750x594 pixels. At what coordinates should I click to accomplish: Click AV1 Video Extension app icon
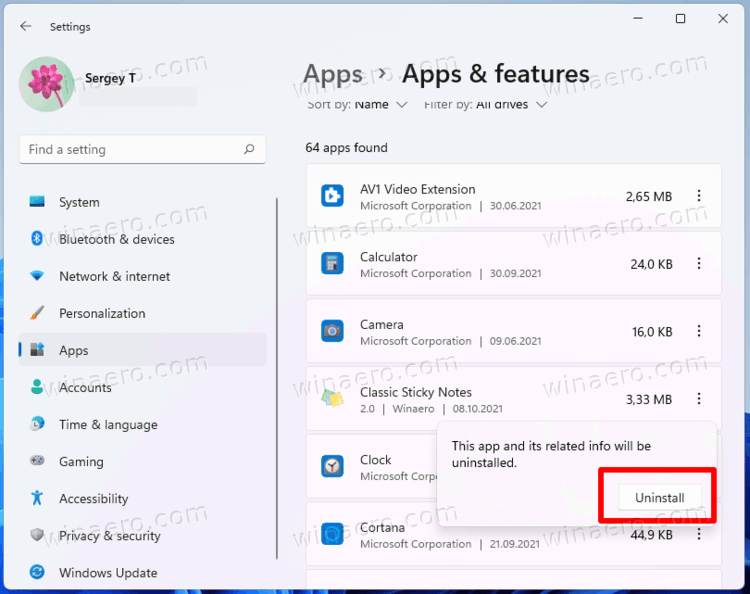click(332, 196)
